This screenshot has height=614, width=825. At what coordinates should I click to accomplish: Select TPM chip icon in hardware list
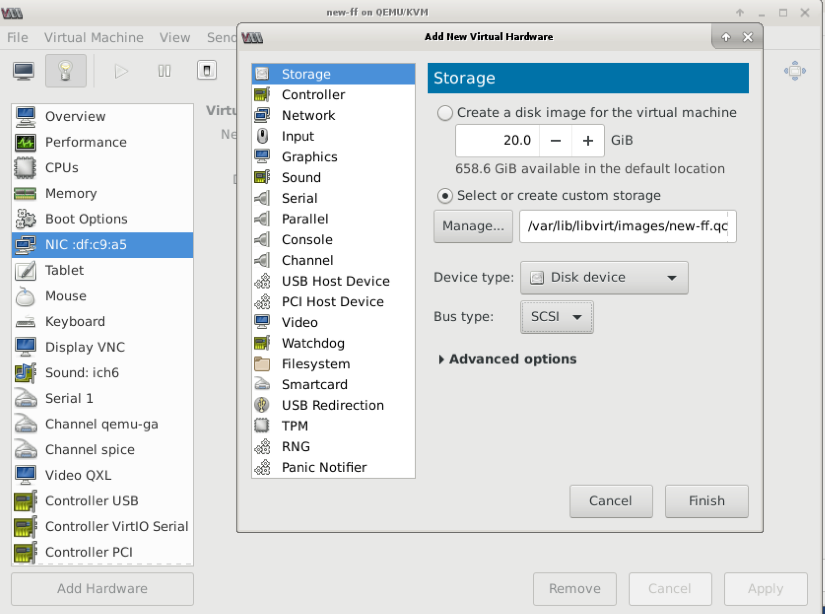[262, 426]
